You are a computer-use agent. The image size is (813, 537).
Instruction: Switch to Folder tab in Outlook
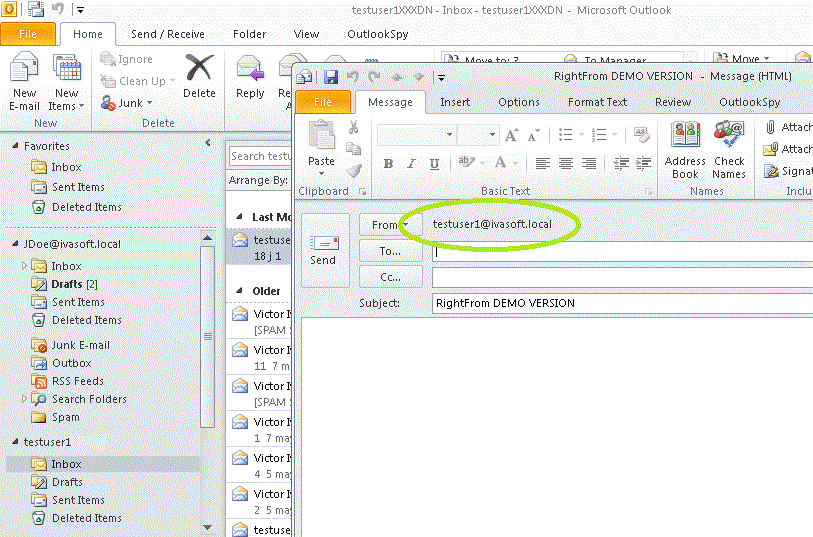point(249,34)
